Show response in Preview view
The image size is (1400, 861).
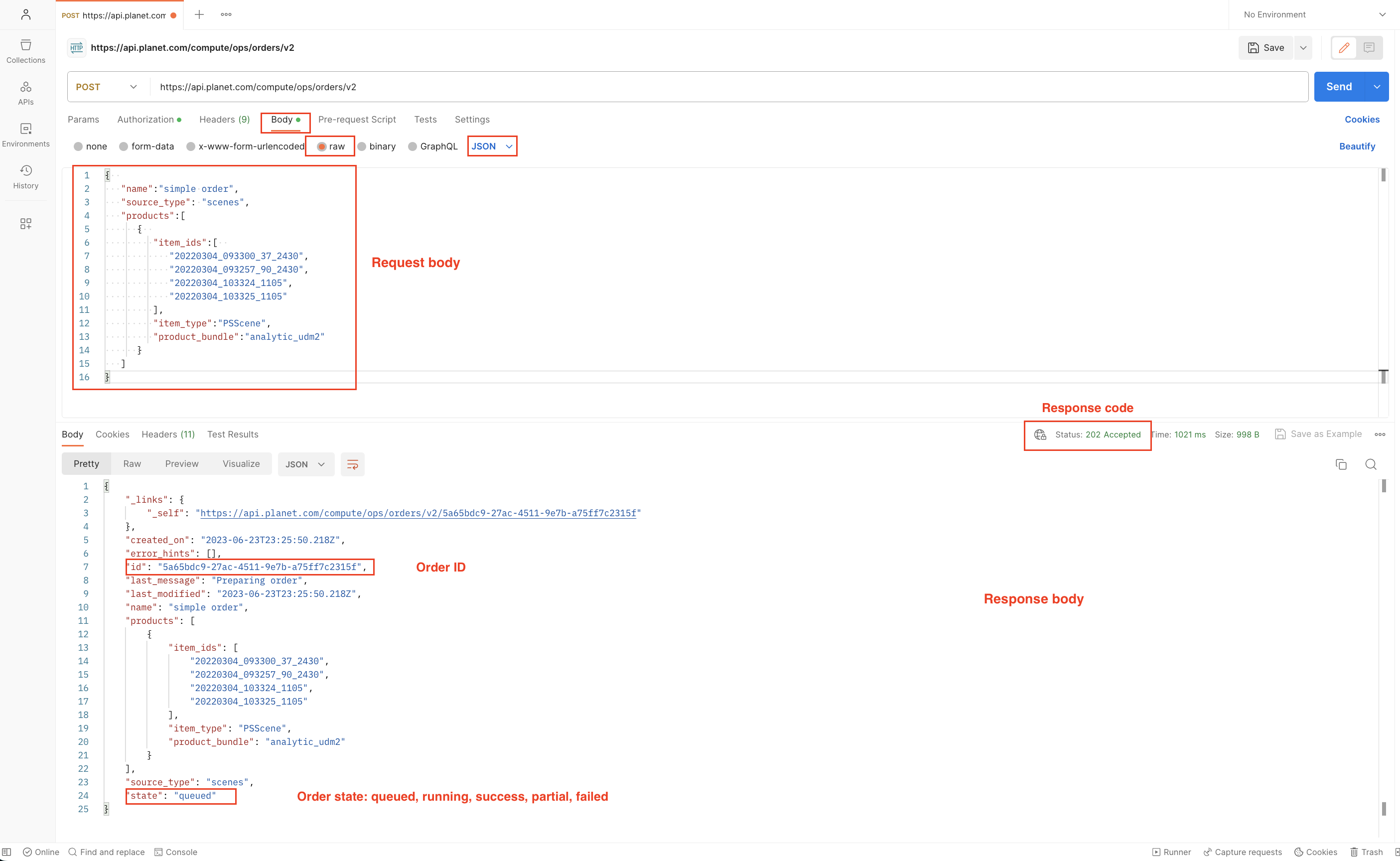[x=182, y=464]
